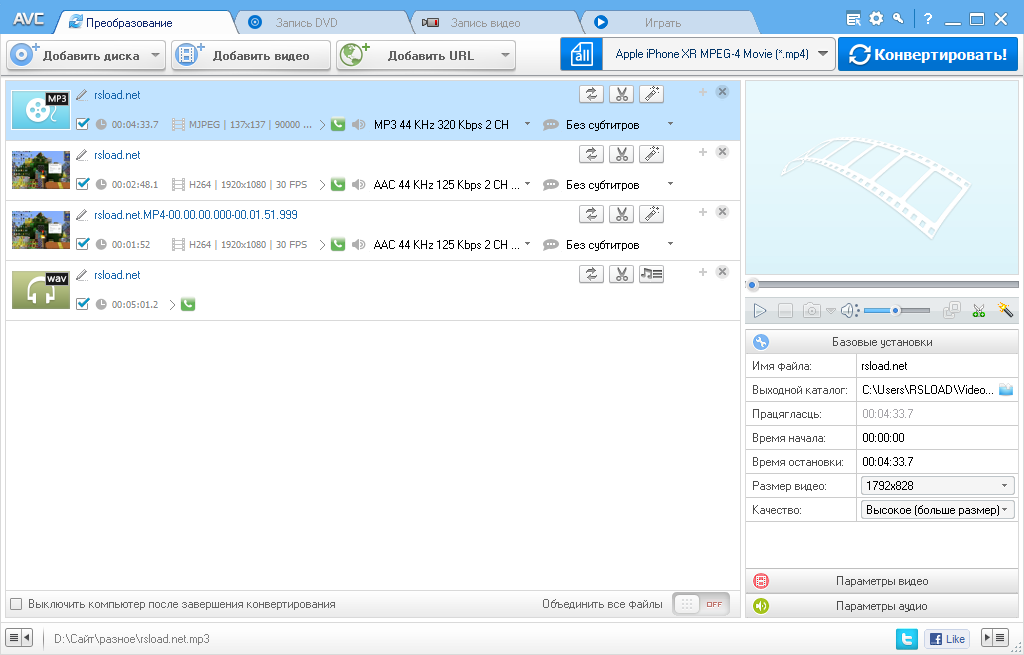Click the volume speaker icon in player
Viewport: 1024px width, 655px height.
pyautogui.click(x=849, y=311)
